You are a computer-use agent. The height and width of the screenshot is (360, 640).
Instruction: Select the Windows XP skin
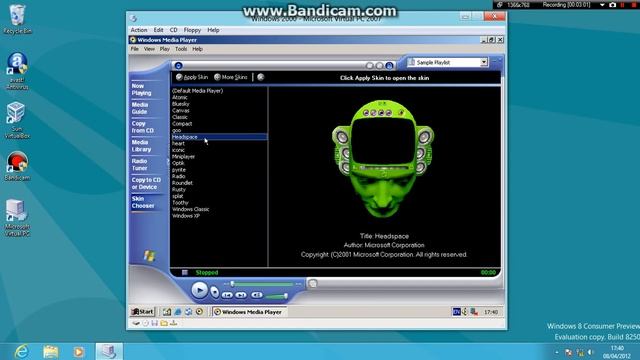pyautogui.click(x=186, y=216)
